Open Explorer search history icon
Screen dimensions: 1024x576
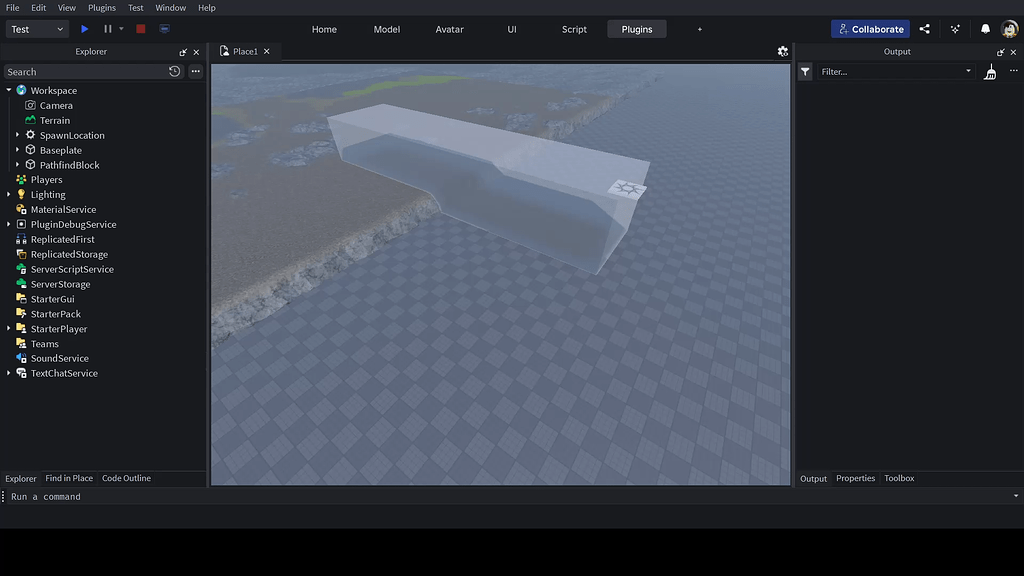pos(174,72)
